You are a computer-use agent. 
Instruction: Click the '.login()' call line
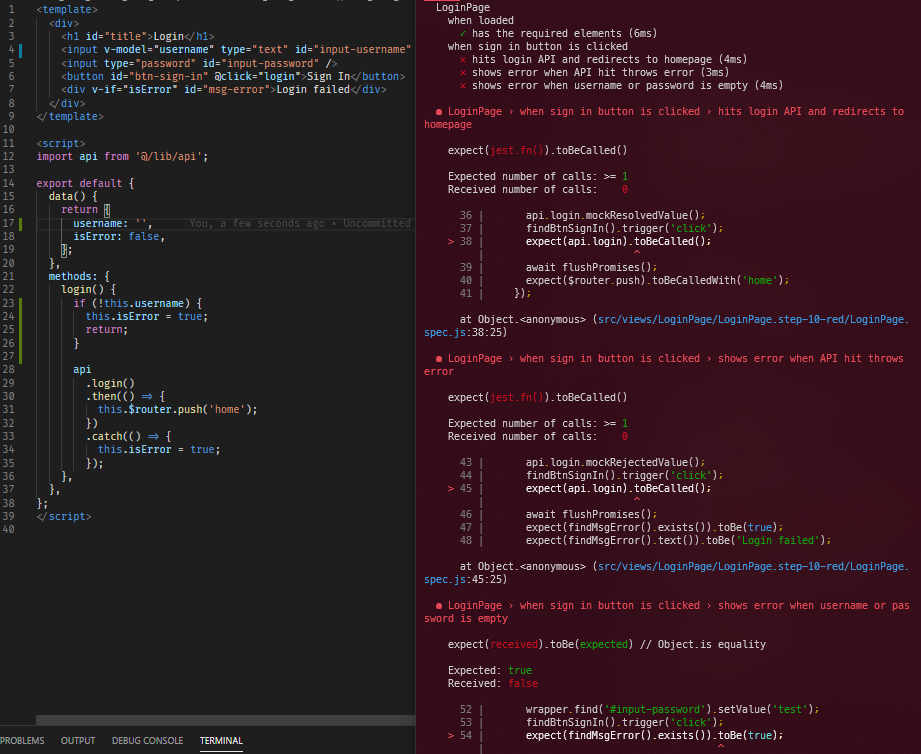110,383
